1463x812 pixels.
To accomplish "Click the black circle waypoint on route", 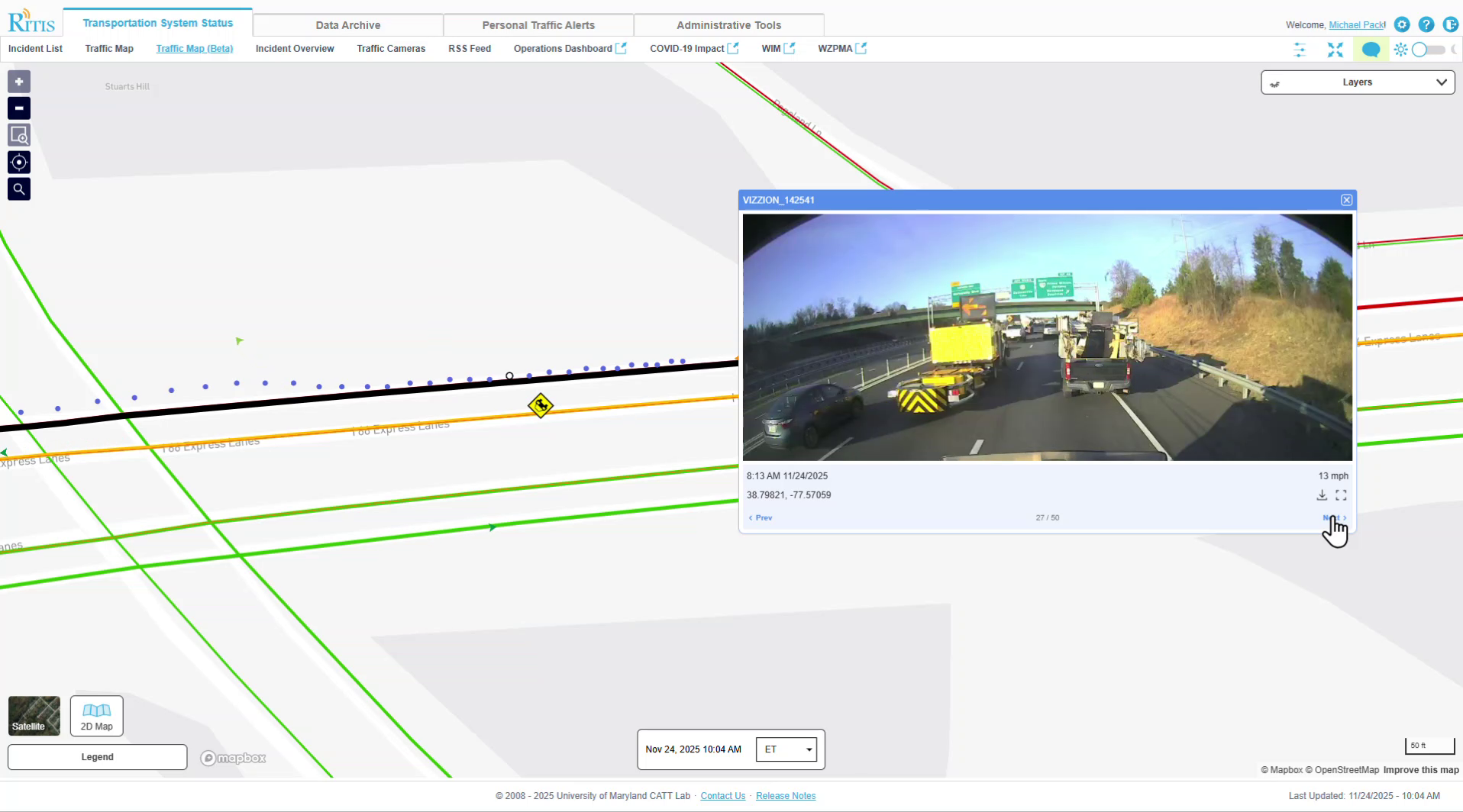I will tap(509, 375).
